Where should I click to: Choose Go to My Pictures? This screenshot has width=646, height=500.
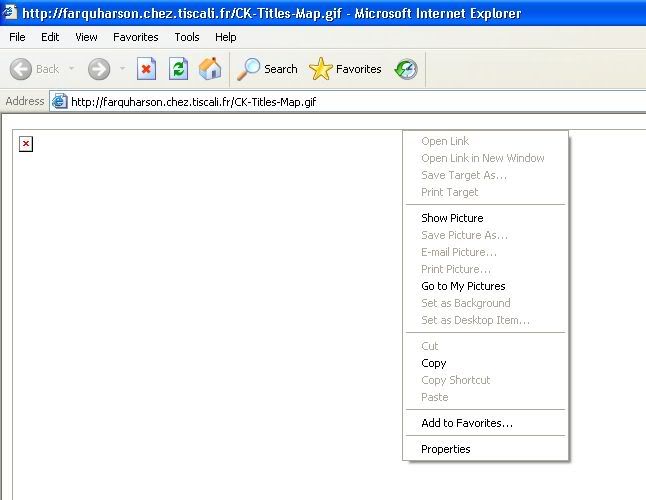click(x=485, y=286)
